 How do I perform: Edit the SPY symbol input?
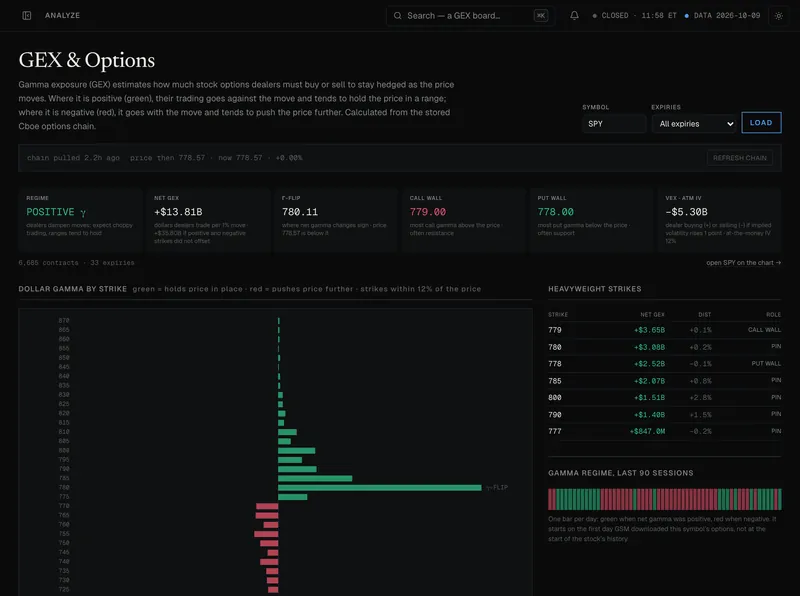pyautogui.click(x=614, y=123)
